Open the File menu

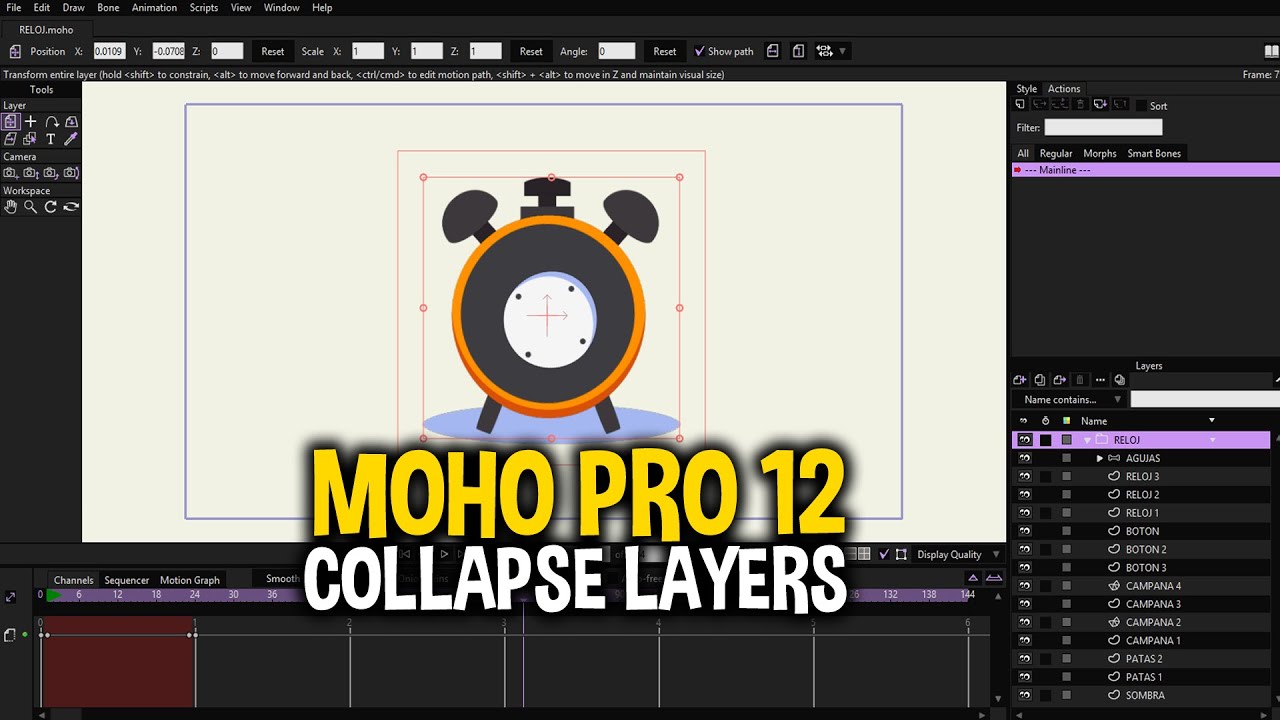(x=14, y=7)
